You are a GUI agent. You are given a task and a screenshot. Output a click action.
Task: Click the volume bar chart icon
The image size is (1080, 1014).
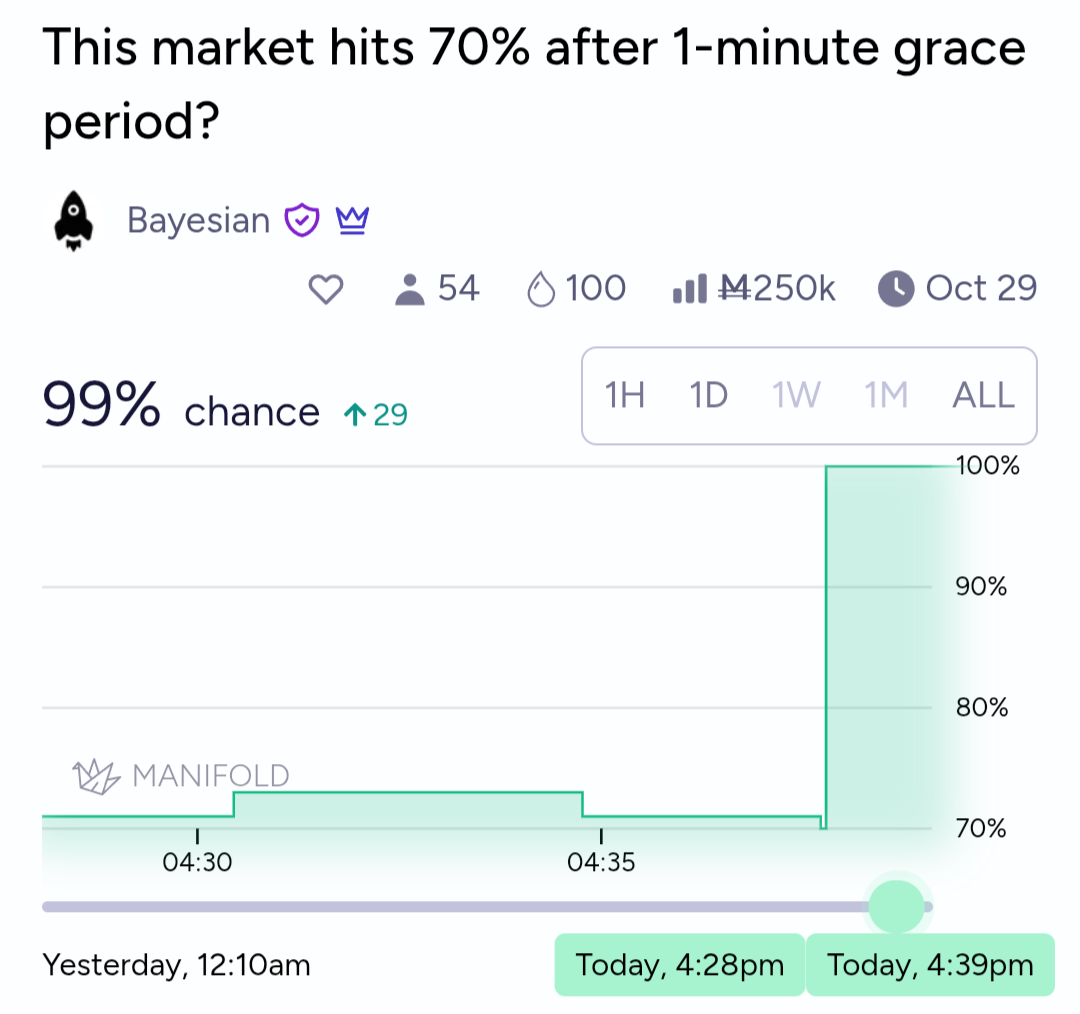pos(690,290)
